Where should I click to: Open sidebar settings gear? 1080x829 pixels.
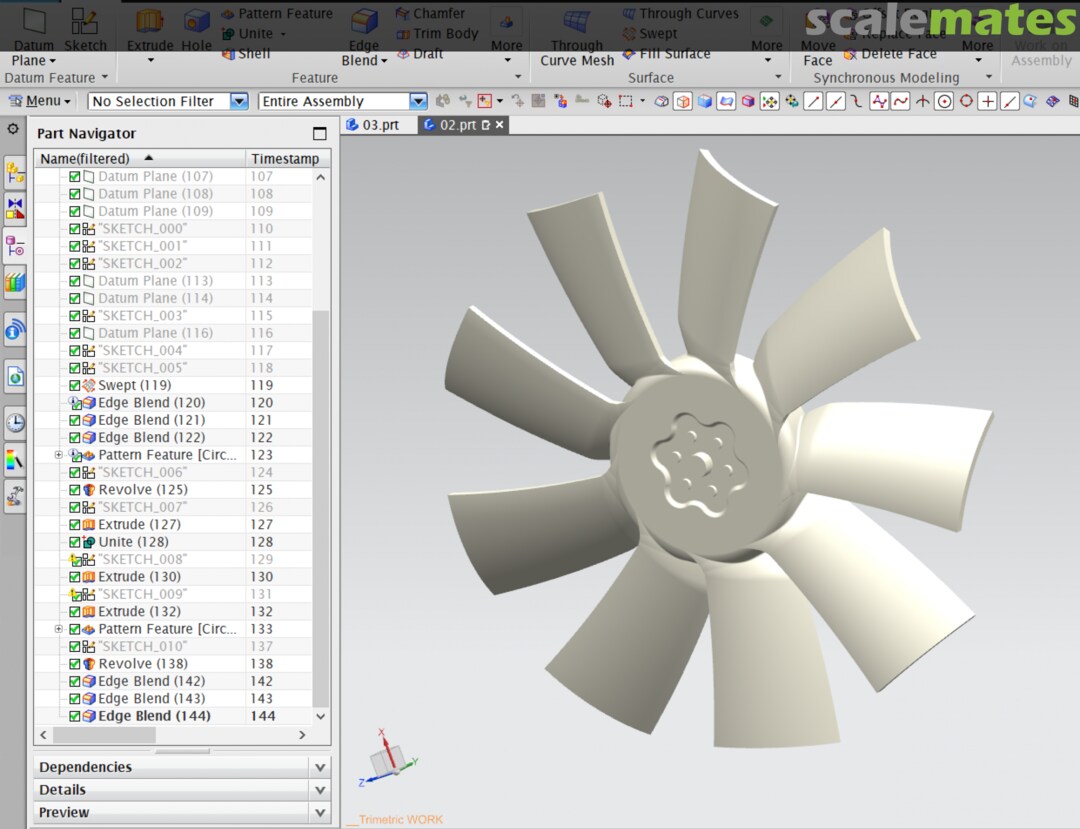pos(13,129)
